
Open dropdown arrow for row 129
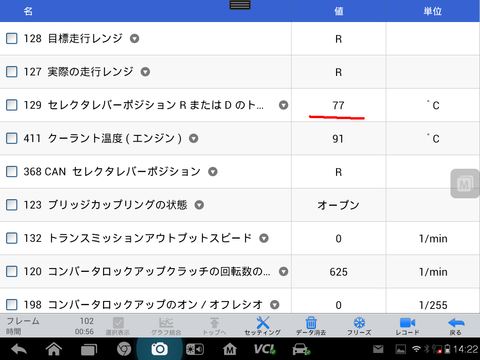283,105
